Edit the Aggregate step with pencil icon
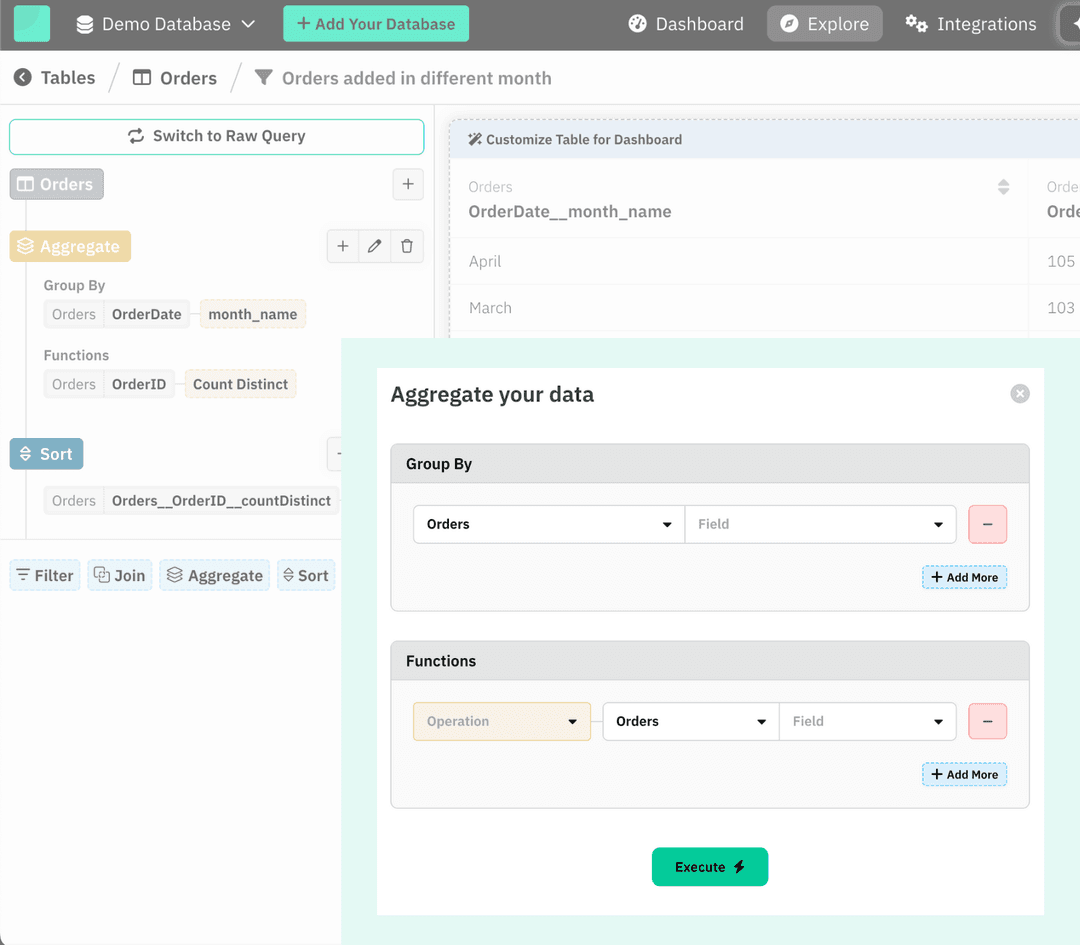This screenshot has height=945, width=1080. click(374, 246)
